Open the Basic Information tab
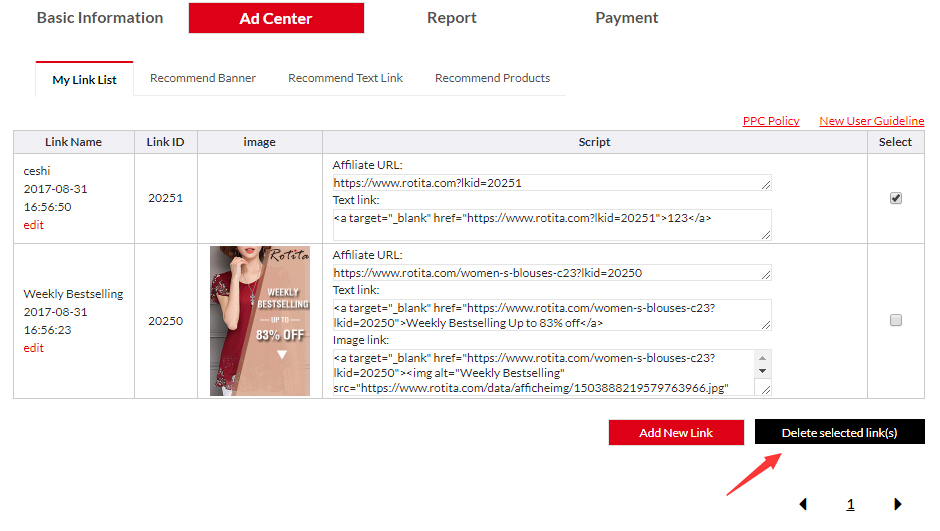 (x=100, y=18)
